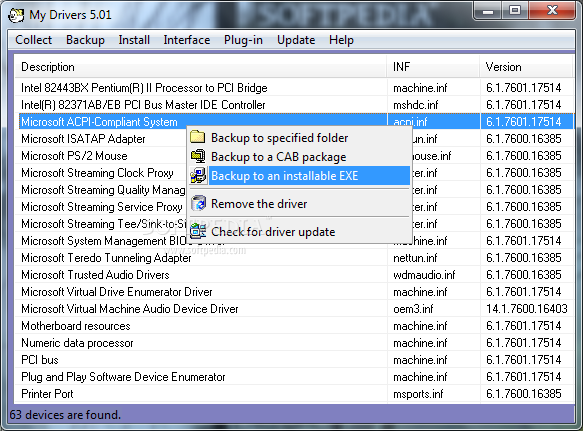Select Microsoft Virtual Drive Enumerator Driver row
583x431 pixels.
pos(295,292)
